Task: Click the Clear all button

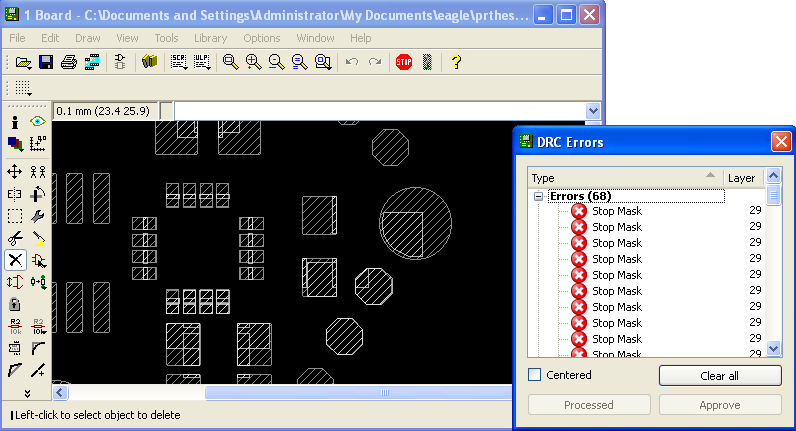Action: 720,376
